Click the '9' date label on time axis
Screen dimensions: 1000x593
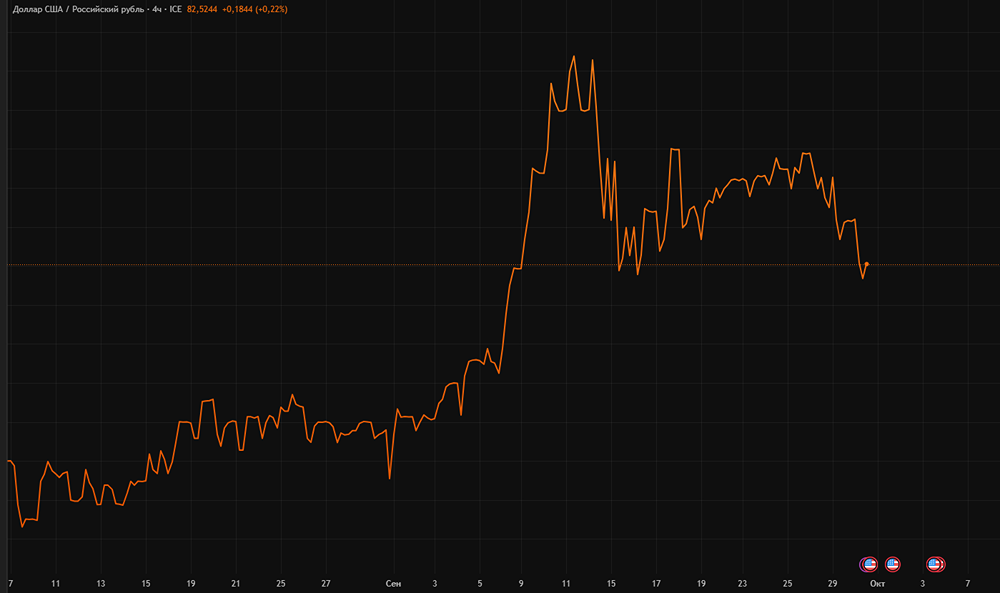(521, 583)
